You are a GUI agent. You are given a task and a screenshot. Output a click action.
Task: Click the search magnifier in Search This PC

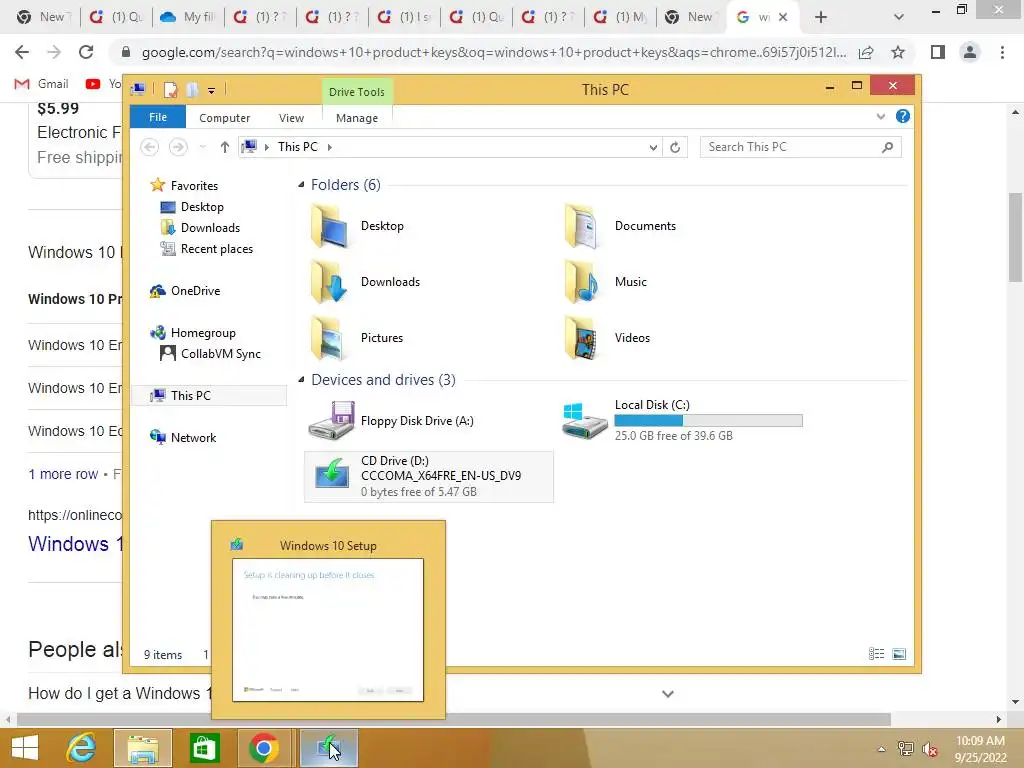(x=887, y=147)
